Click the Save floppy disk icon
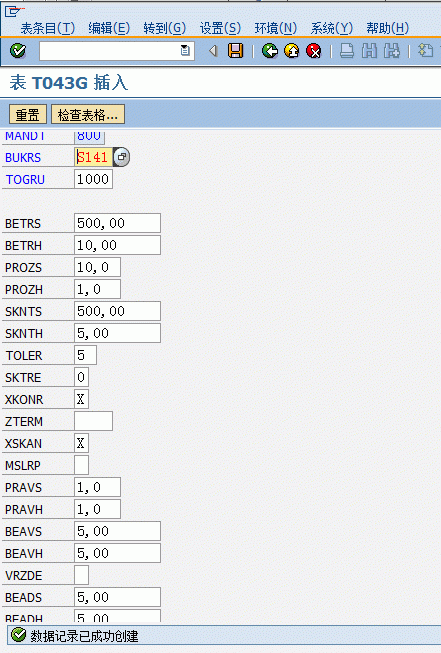The image size is (441, 653). click(x=235, y=51)
